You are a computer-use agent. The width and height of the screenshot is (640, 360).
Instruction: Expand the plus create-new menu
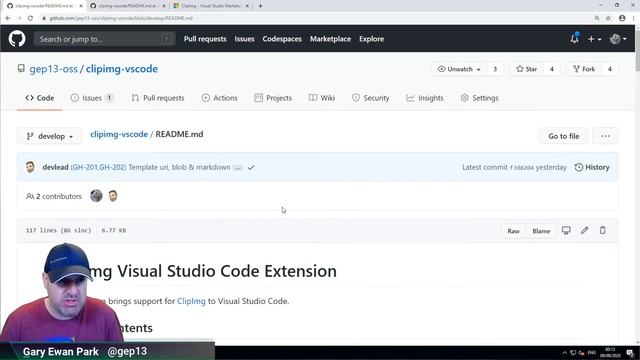tap(594, 39)
